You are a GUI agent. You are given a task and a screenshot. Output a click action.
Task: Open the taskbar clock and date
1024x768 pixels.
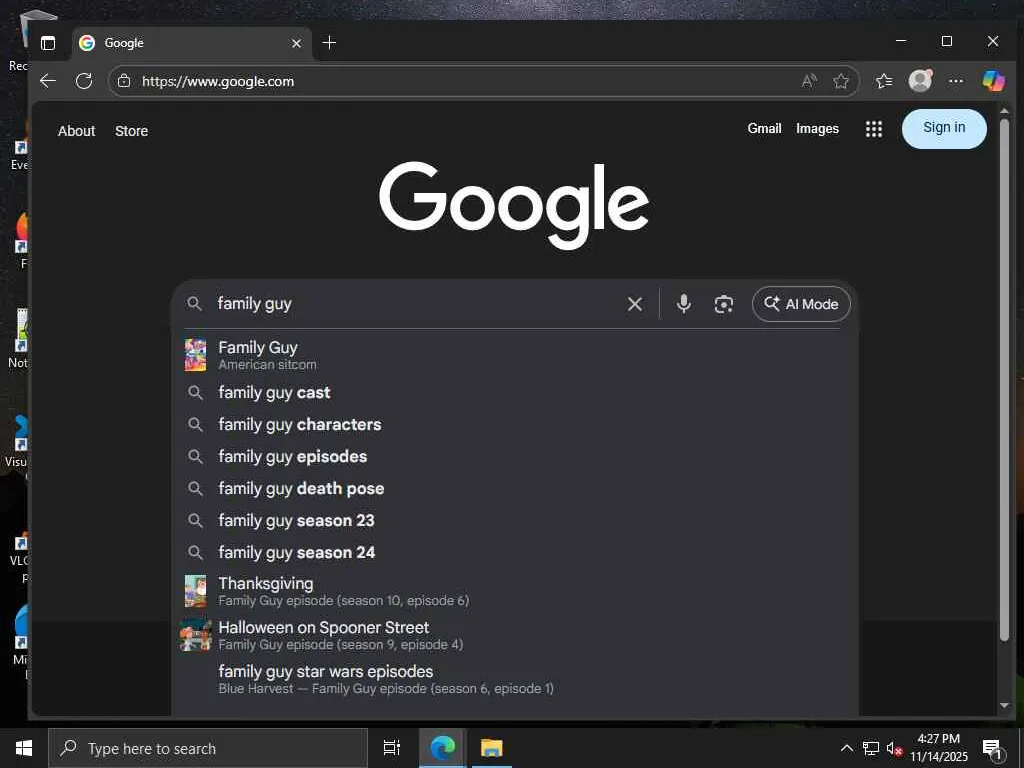(x=938, y=748)
